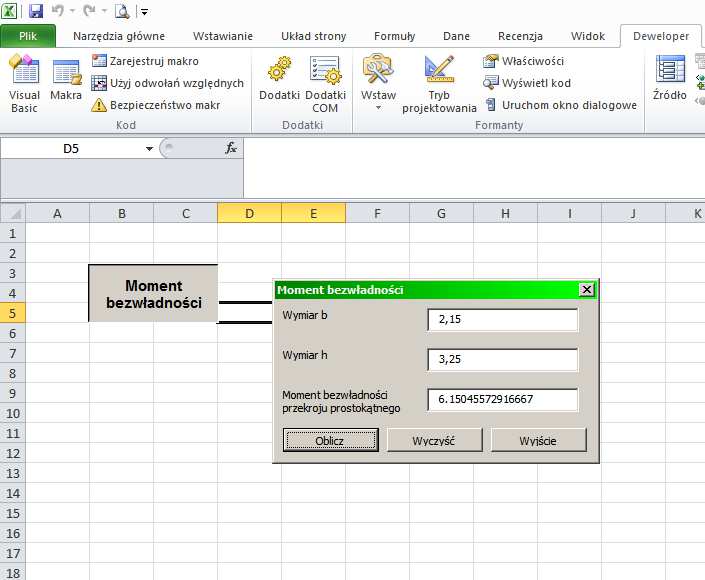Viewport: 705px width, 580px height.
Task: Select column J header
Action: click(x=634, y=213)
